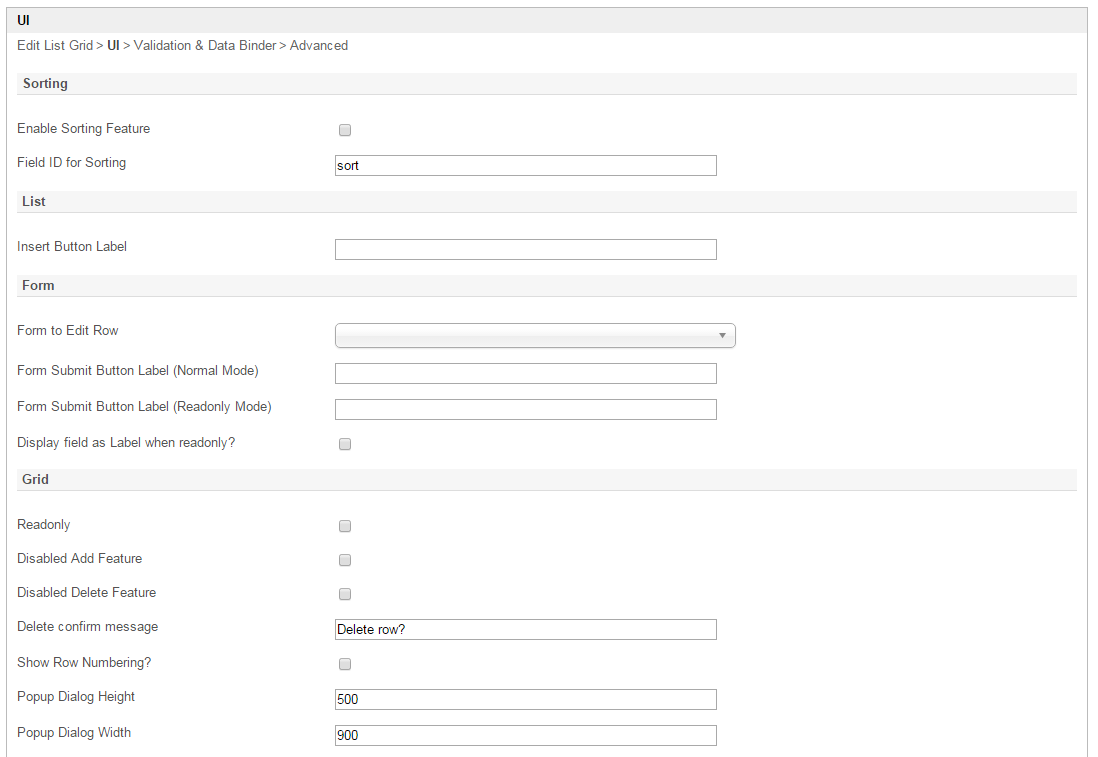Viewport: 1098px width, 757px height.
Task: Enable the Sorting Feature checkbox
Action: [x=345, y=130]
